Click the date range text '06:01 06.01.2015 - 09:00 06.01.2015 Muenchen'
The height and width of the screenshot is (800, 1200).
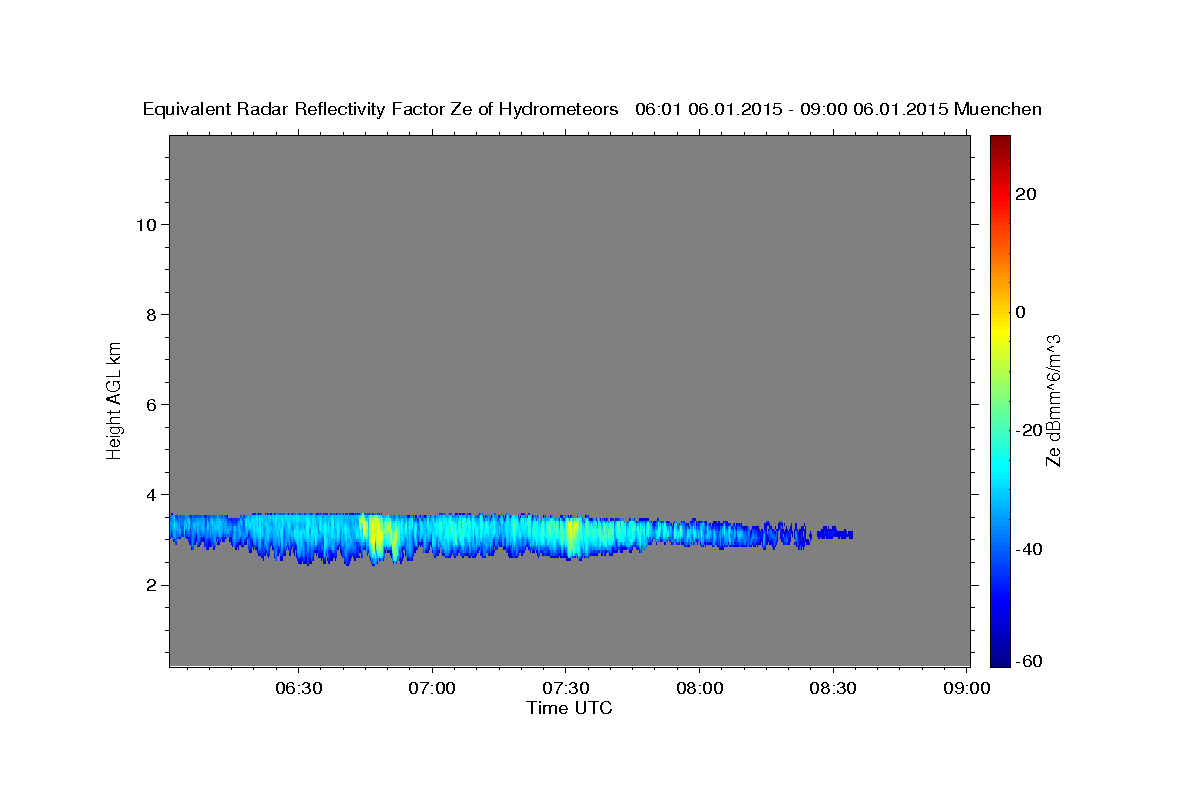pyautogui.click(x=838, y=109)
